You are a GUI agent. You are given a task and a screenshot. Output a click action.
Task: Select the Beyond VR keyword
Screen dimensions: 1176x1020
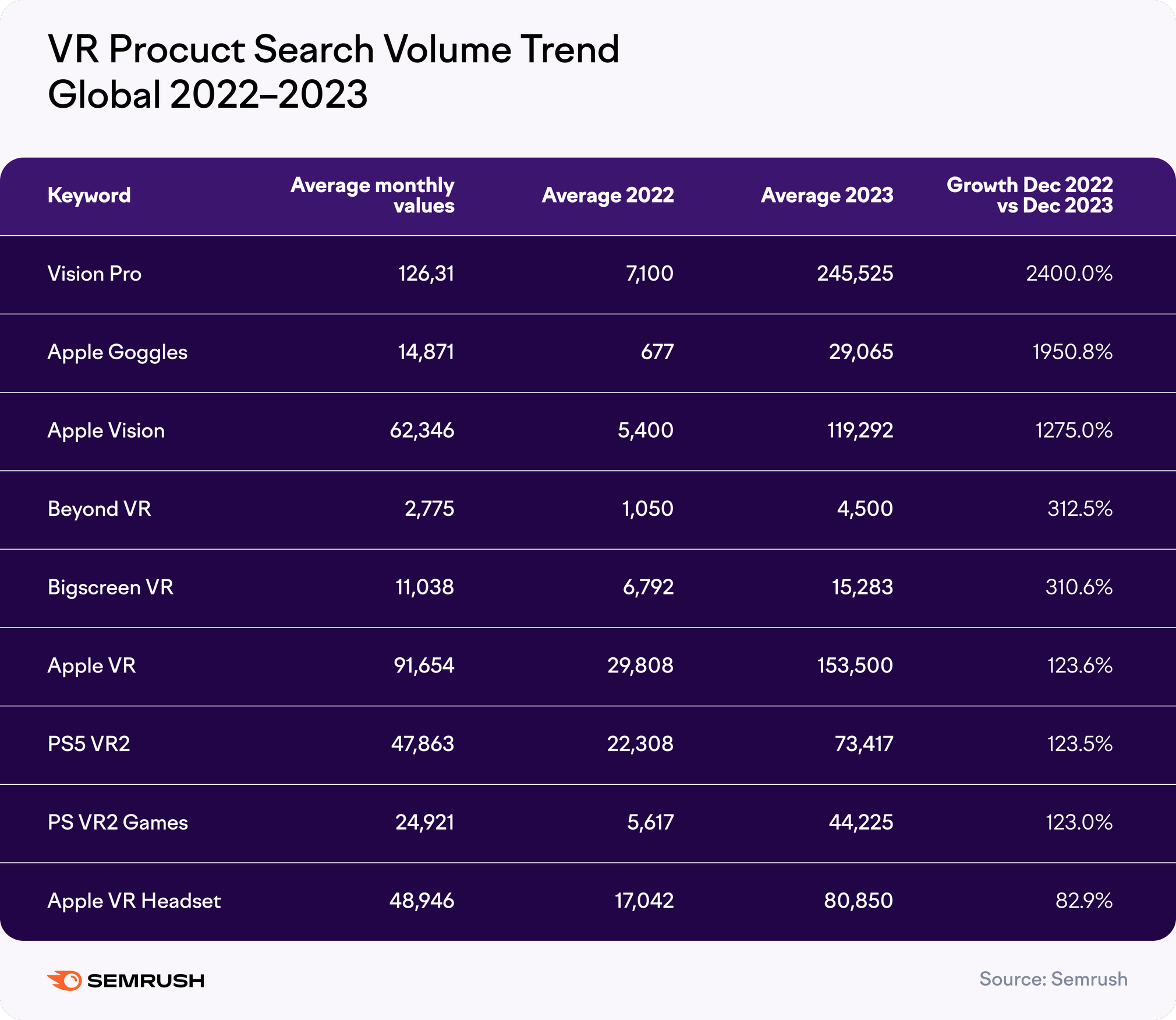99,509
